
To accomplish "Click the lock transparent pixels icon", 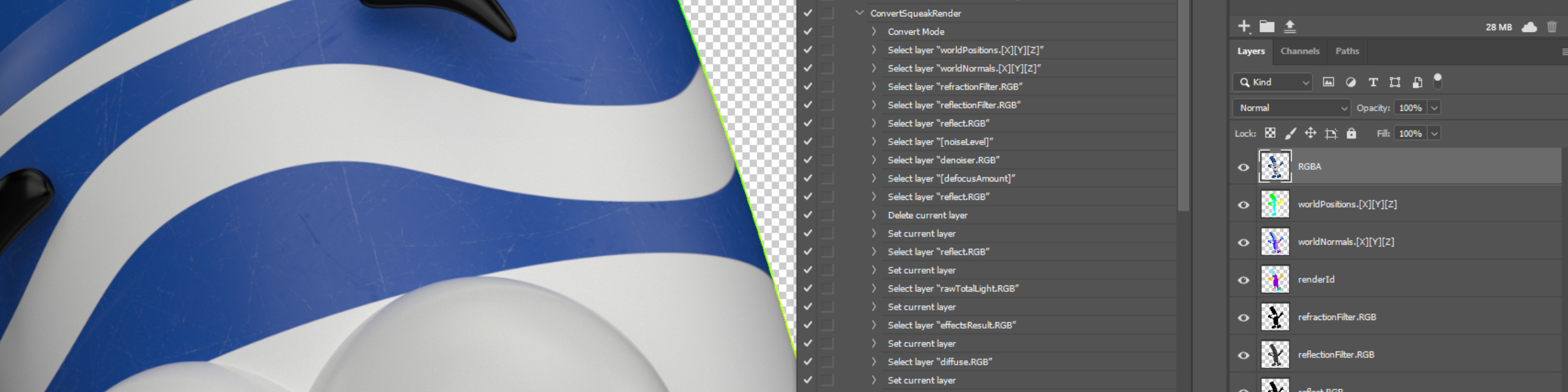I will pyautogui.click(x=1270, y=133).
